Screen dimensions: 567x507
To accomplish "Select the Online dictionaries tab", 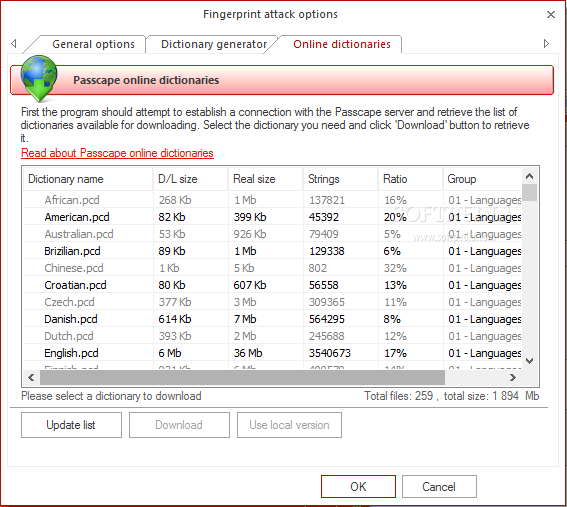I will coord(342,44).
